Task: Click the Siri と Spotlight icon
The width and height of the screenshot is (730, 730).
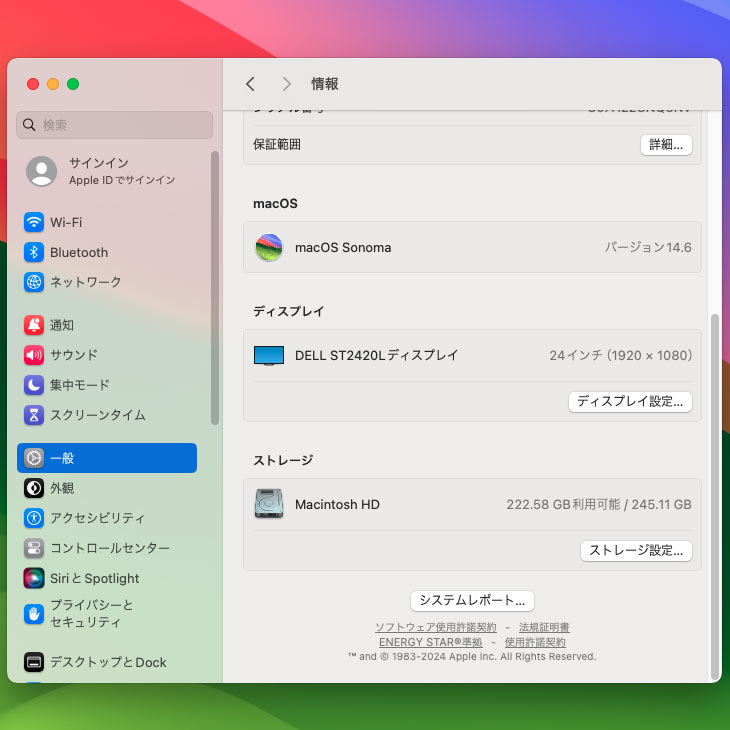Action: pos(34,578)
